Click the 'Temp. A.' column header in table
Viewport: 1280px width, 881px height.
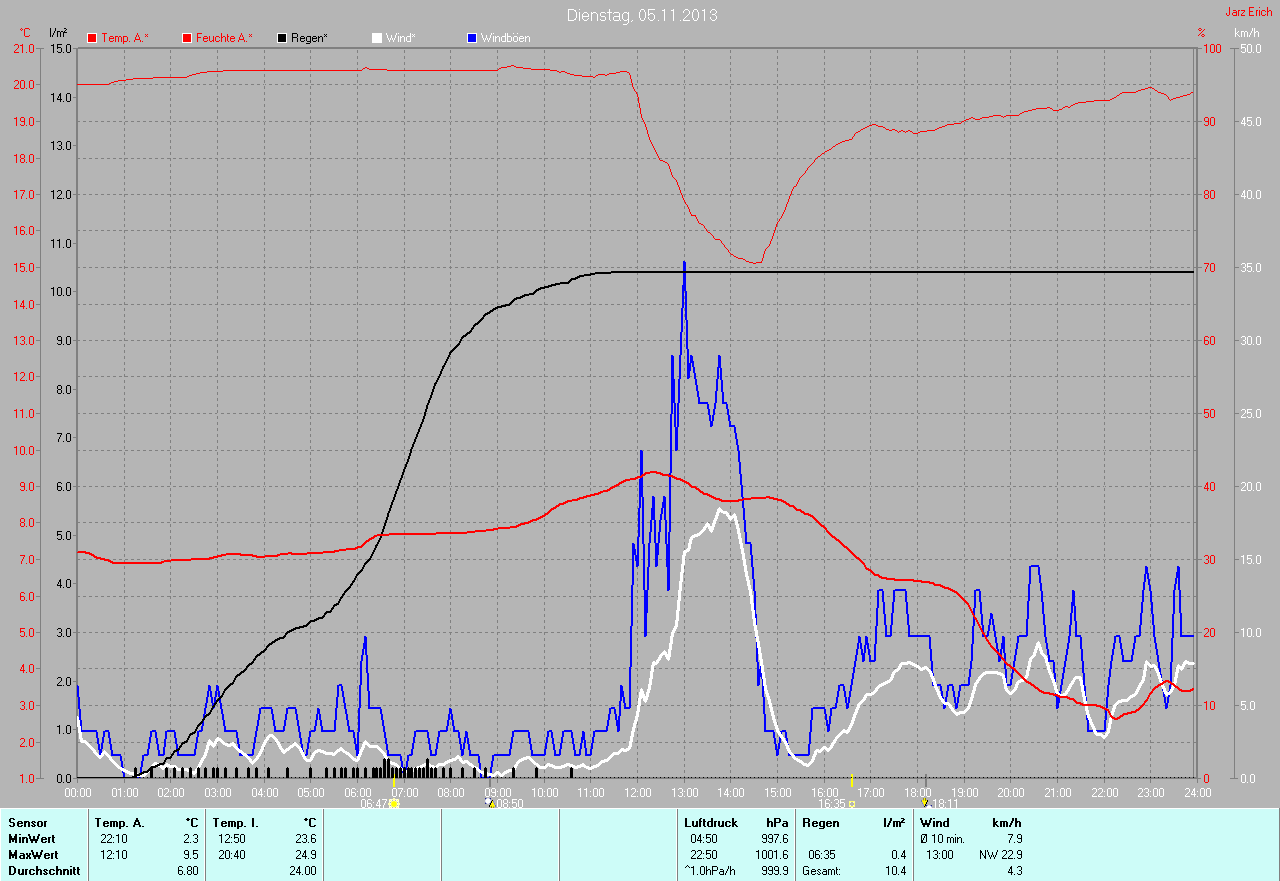(120, 823)
